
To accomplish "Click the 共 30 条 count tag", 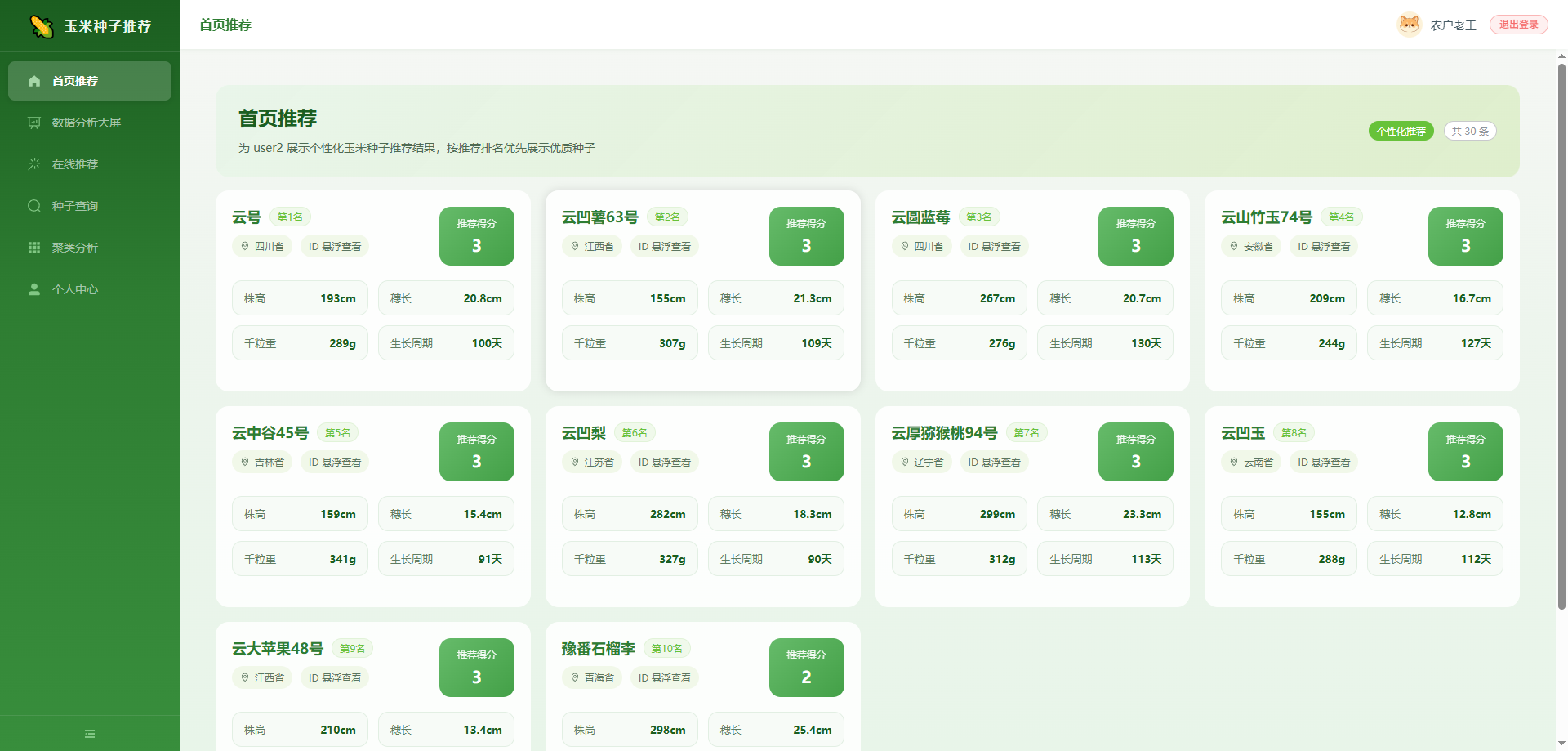I will (x=1470, y=131).
